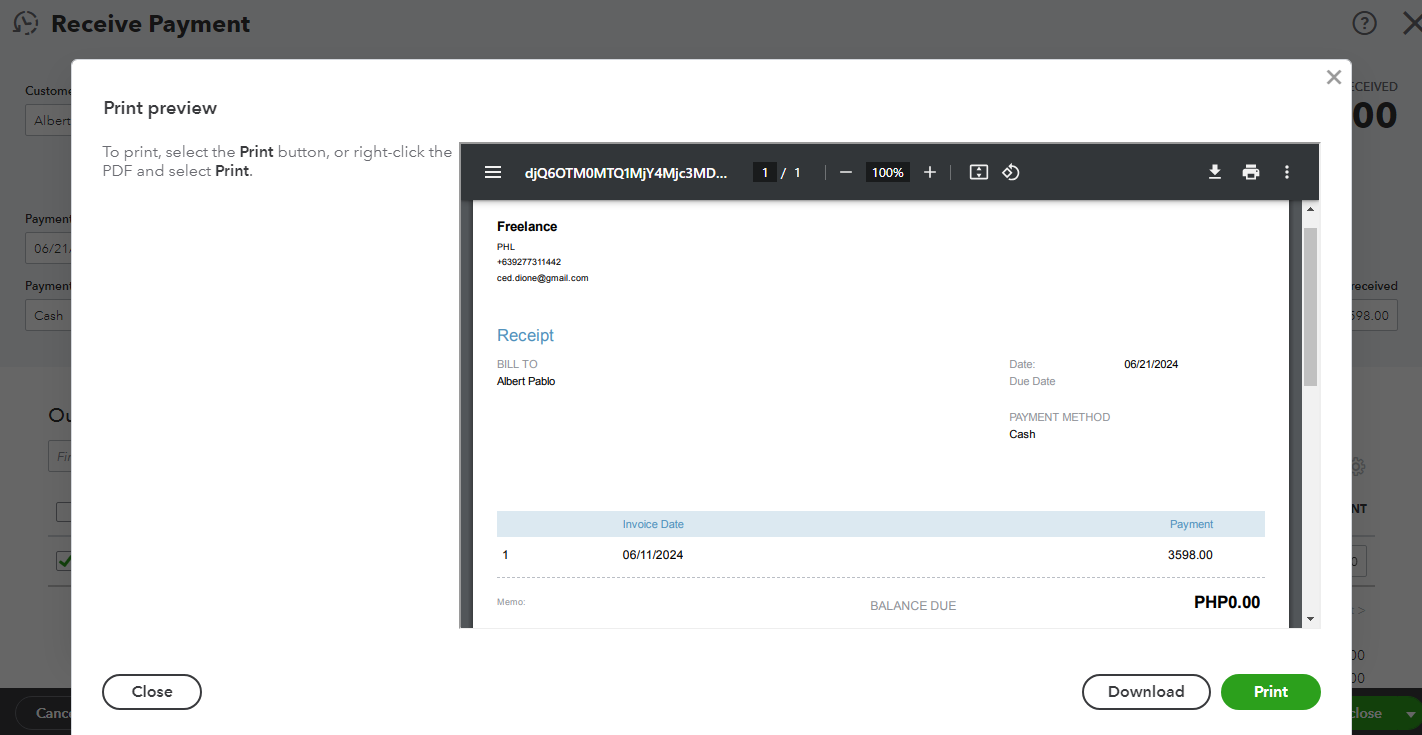The width and height of the screenshot is (1422, 735).
Task: Expand the green save button dropdown arrow
Action: pos(1410,714)
